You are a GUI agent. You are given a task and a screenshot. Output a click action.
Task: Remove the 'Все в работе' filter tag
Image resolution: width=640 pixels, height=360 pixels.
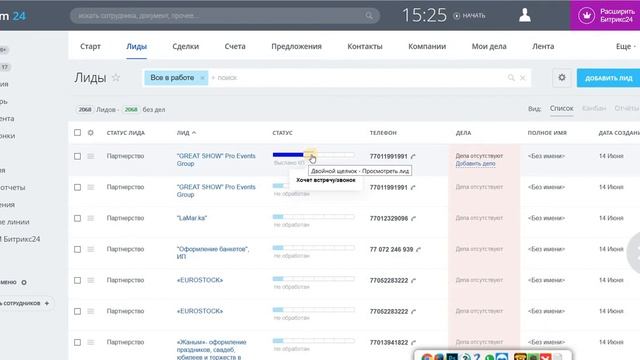pyautogui.click(x=202, y=78)
